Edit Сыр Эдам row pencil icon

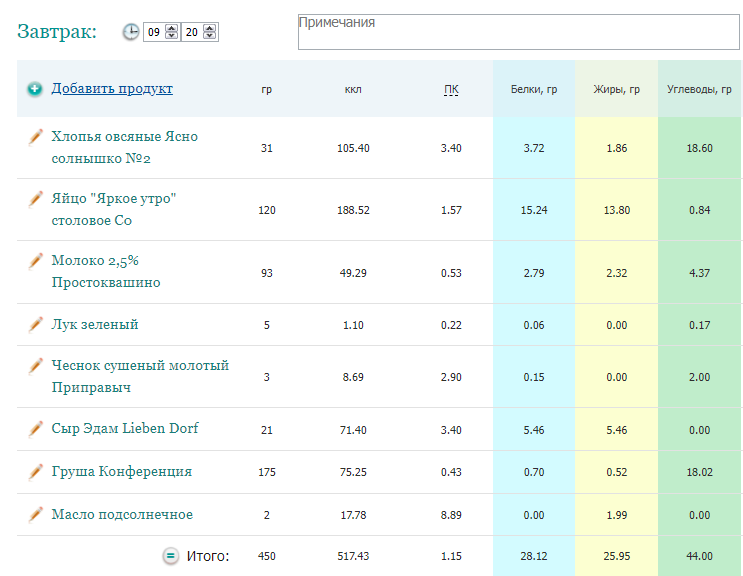click(x=36, y=429)
